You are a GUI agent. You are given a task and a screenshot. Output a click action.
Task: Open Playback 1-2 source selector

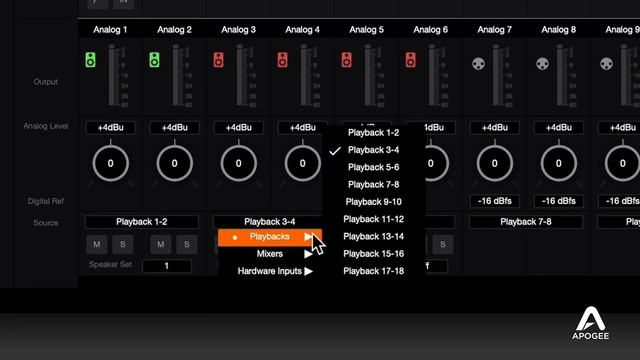(x=142, y=222)
